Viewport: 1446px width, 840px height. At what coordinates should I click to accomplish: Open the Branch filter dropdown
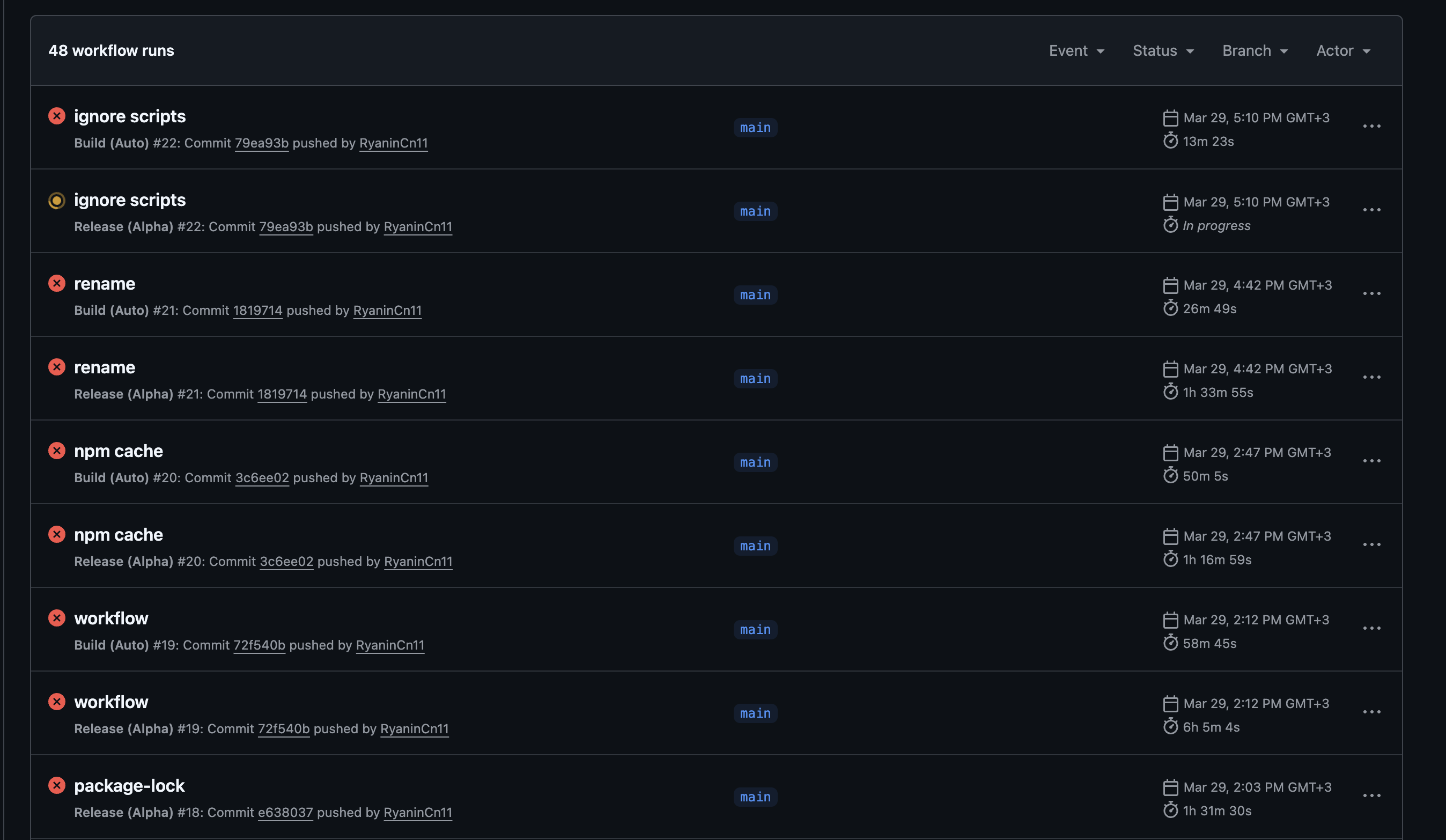click(x=1255, y=50)
